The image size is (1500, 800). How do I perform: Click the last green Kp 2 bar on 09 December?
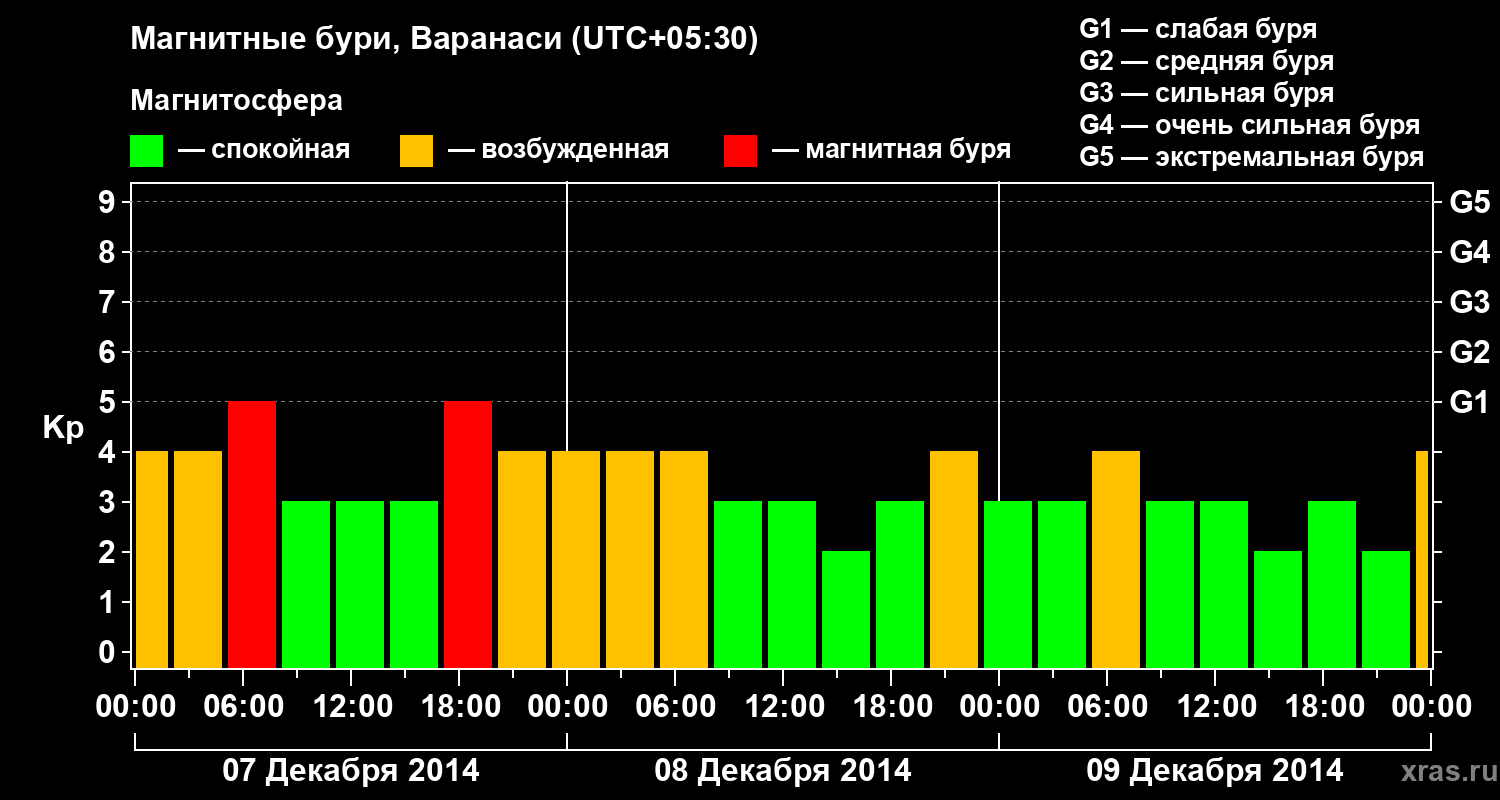(x=1386, y=610)
